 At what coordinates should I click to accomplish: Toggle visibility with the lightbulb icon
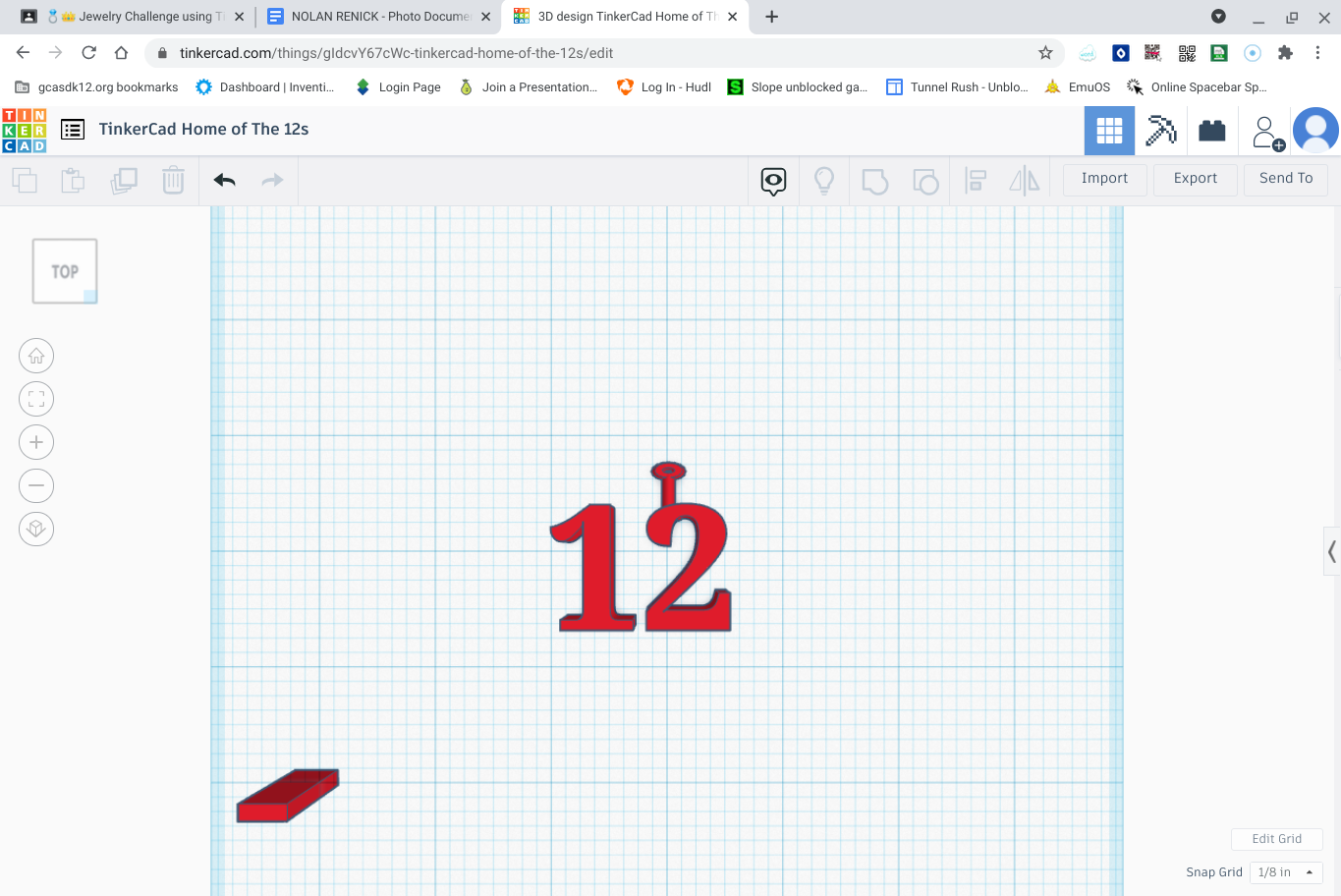point(824,181)
